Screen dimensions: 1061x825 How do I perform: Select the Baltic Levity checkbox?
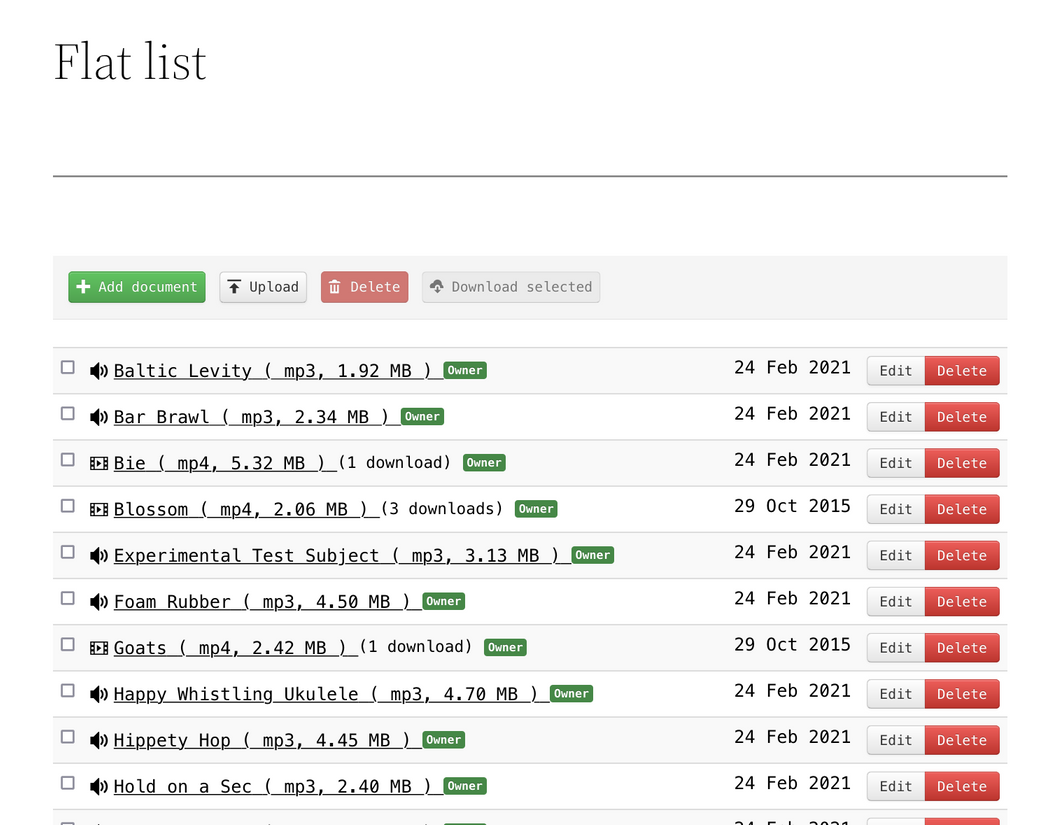pyautogui.click(x=68, y=367)
